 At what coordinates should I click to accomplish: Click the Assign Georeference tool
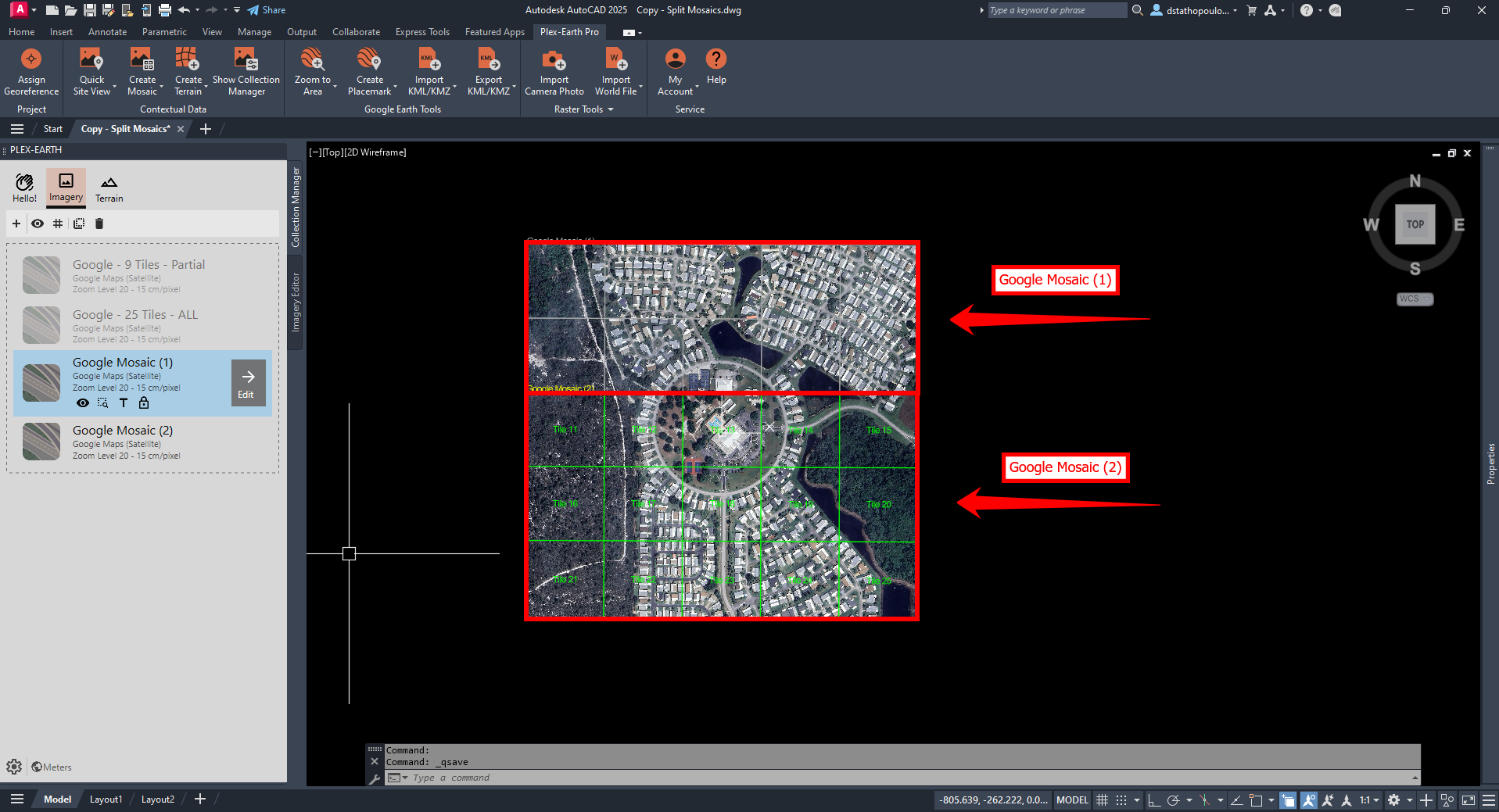coord(31,72)
